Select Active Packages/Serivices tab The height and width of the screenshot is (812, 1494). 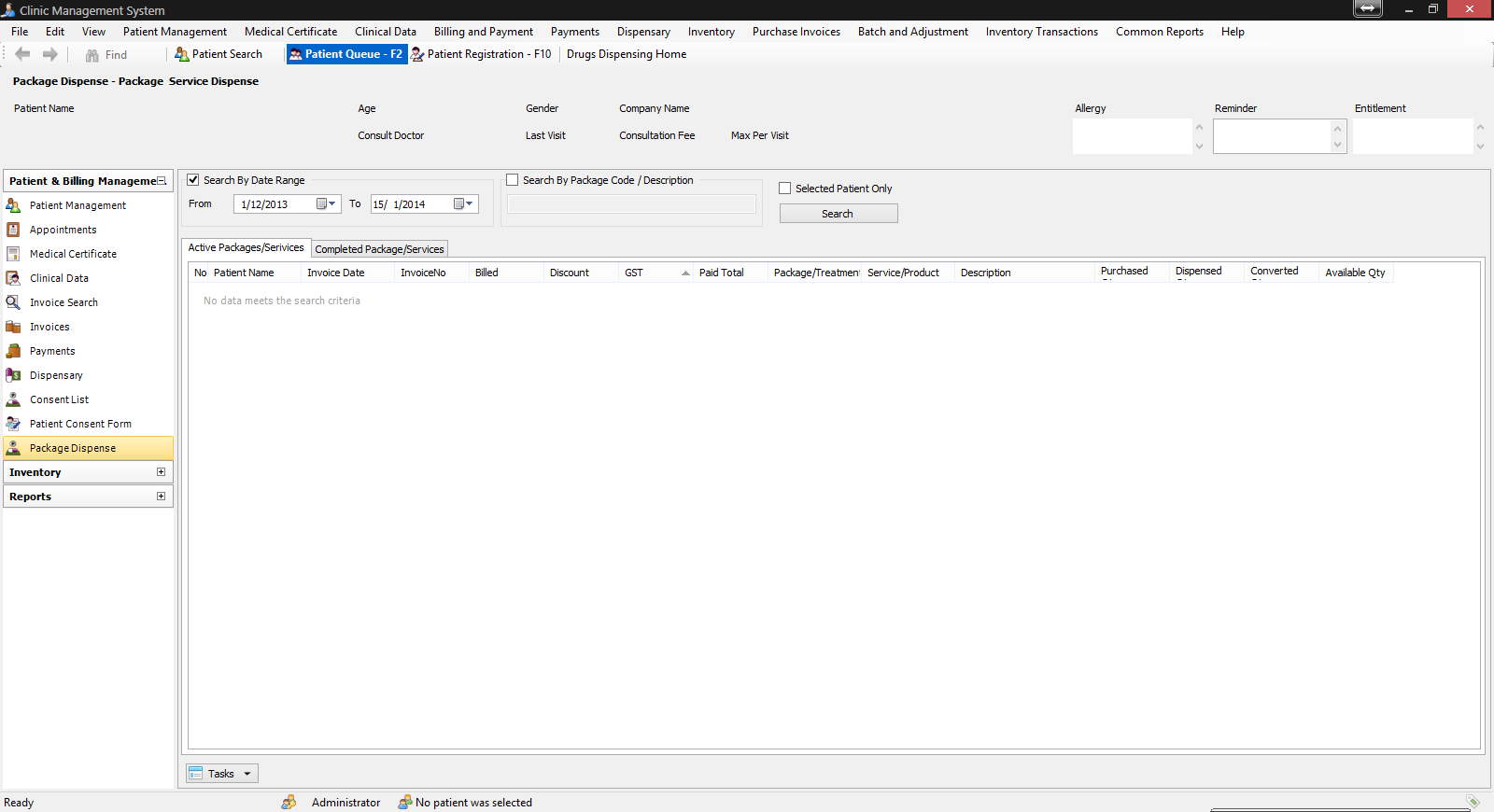[246, 247]
